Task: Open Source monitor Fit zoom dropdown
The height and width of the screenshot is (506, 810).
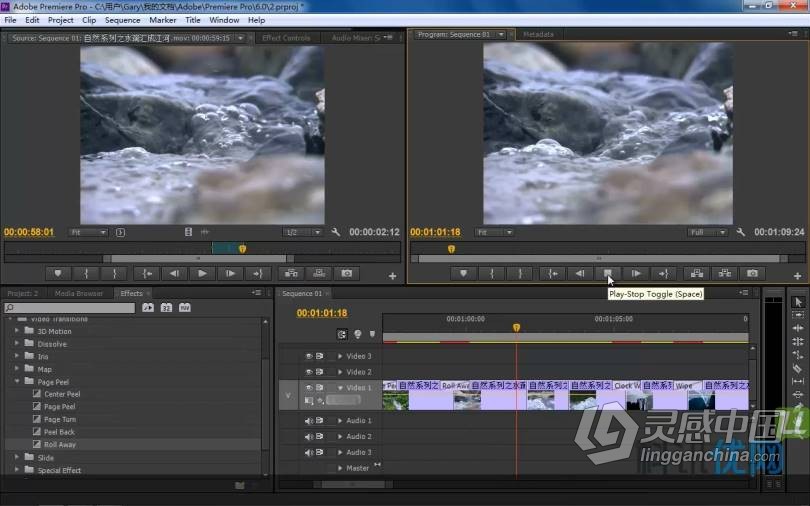Action: point(88,232)
